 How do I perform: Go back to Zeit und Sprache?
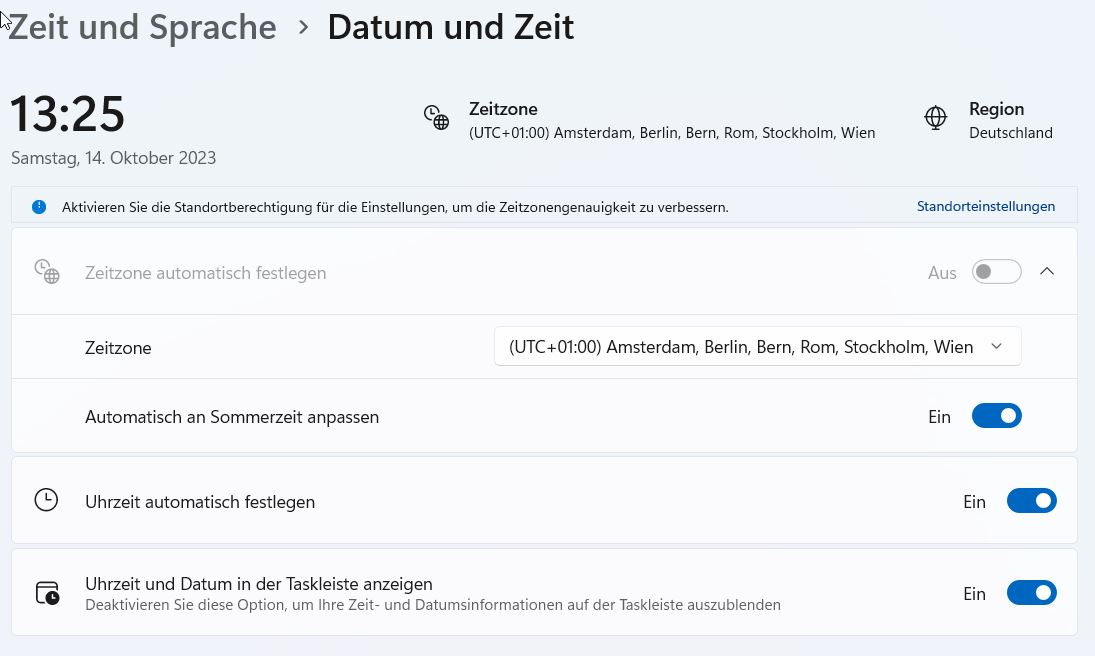(142, 28)
